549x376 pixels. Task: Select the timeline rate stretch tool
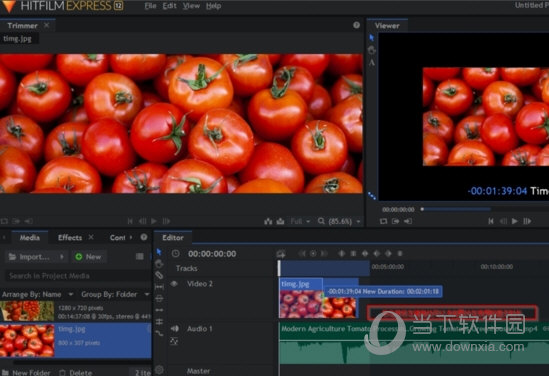point(159,333)
